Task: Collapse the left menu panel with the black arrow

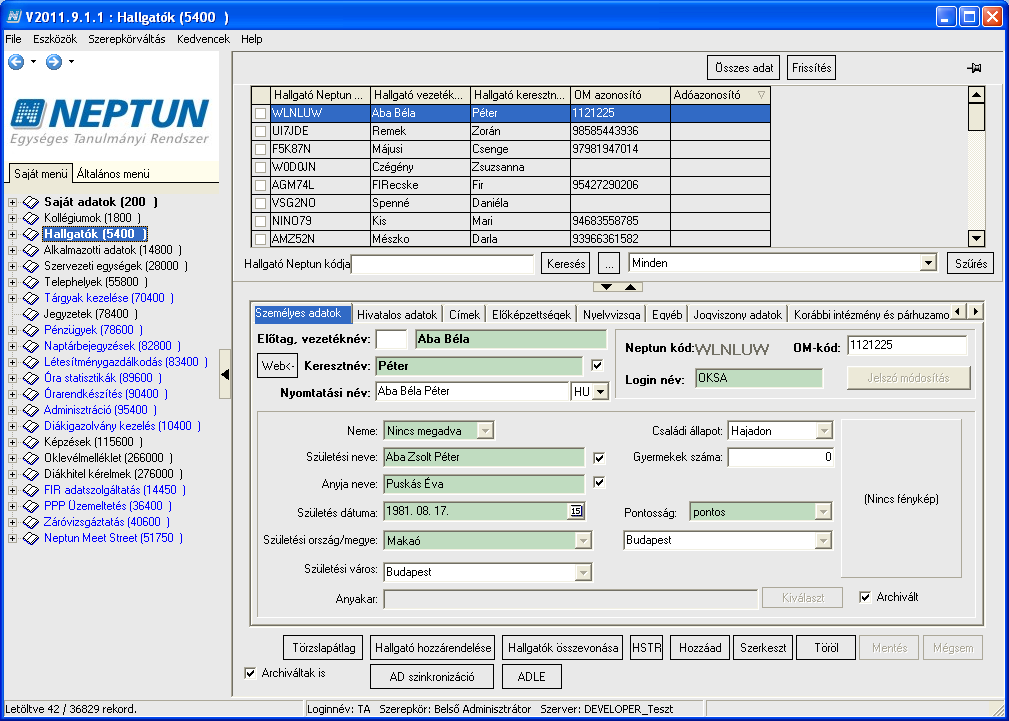Action: (225, 374)
